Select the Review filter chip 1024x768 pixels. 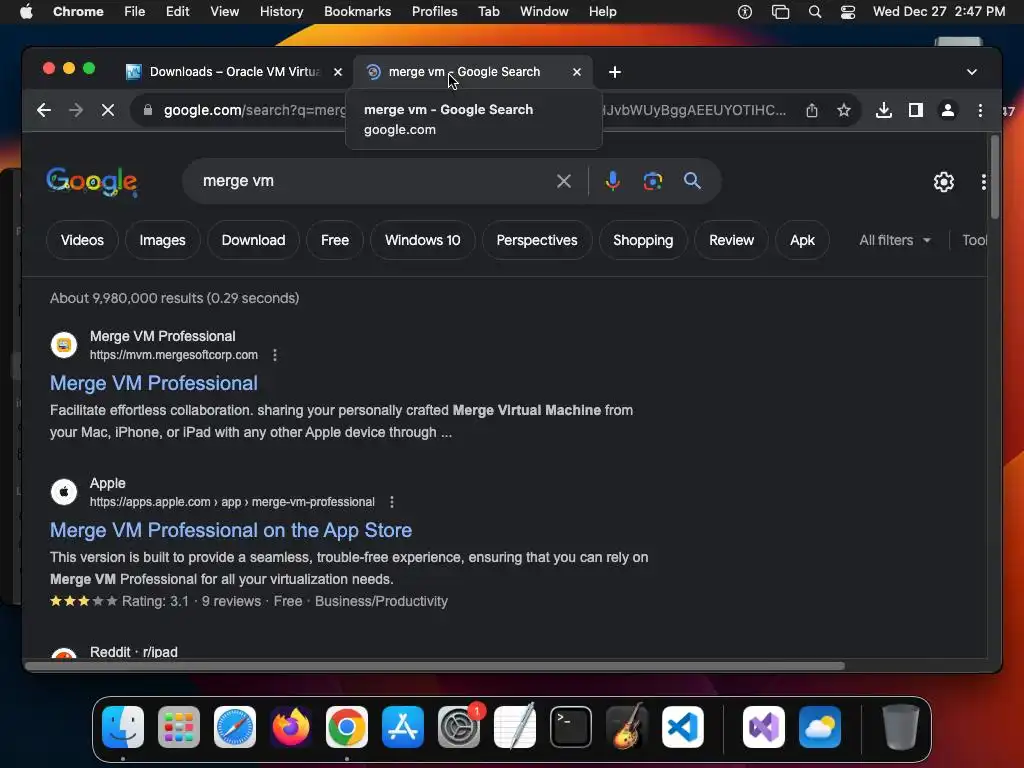[731, 240]
